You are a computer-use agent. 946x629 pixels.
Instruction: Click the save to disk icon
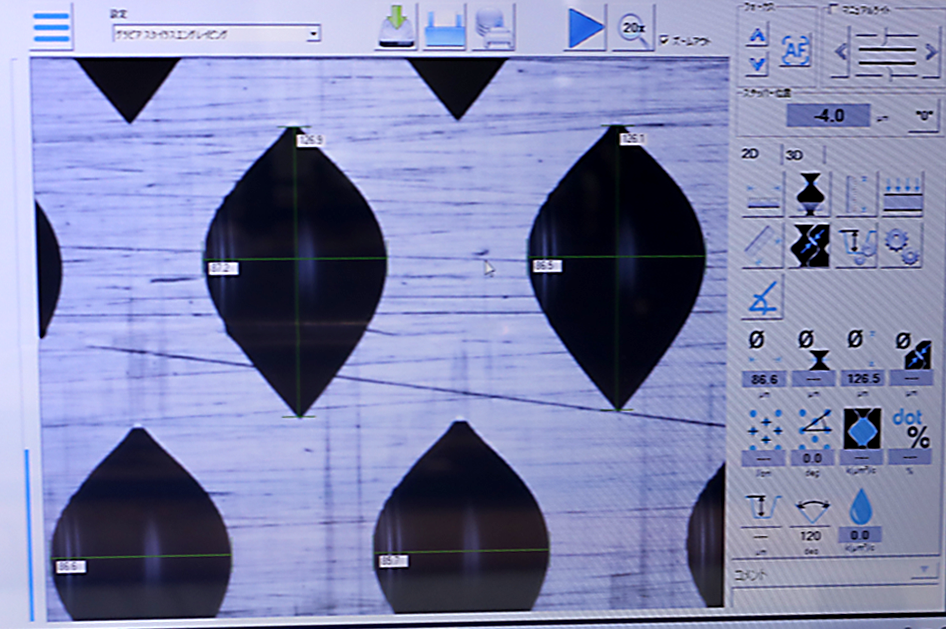pyautogui.click(x=396, y=28)
